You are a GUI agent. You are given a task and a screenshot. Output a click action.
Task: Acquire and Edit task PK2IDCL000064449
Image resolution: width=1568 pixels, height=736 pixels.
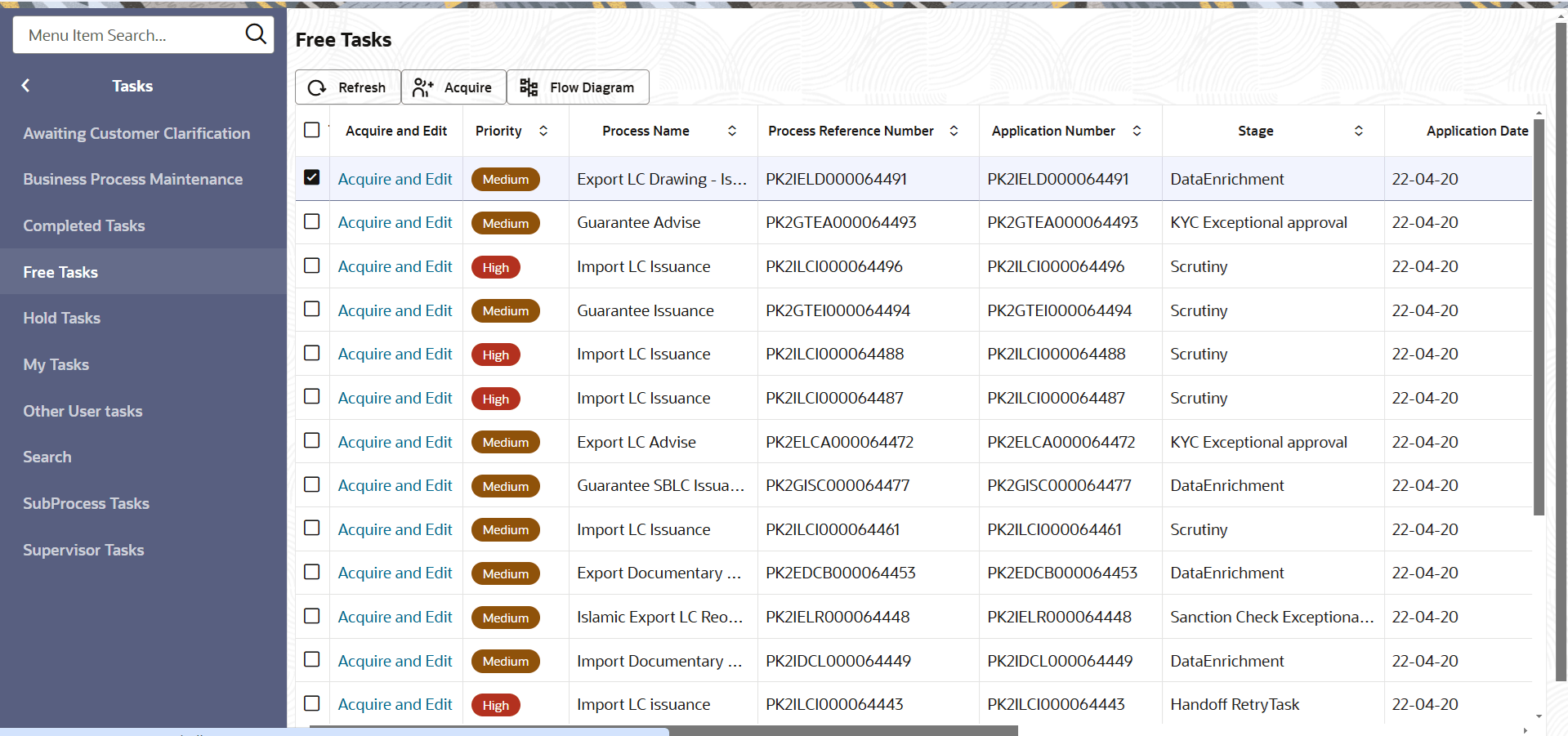[395, 661]
